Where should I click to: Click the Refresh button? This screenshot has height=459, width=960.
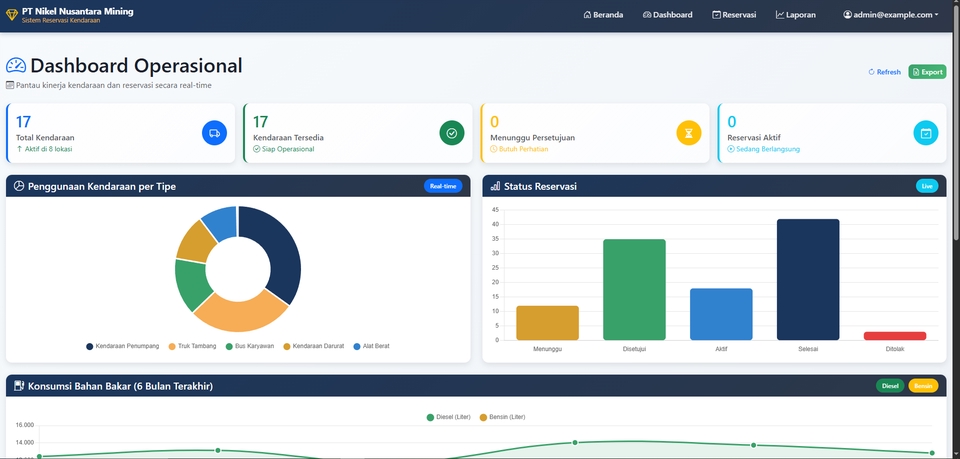(885, 72)
